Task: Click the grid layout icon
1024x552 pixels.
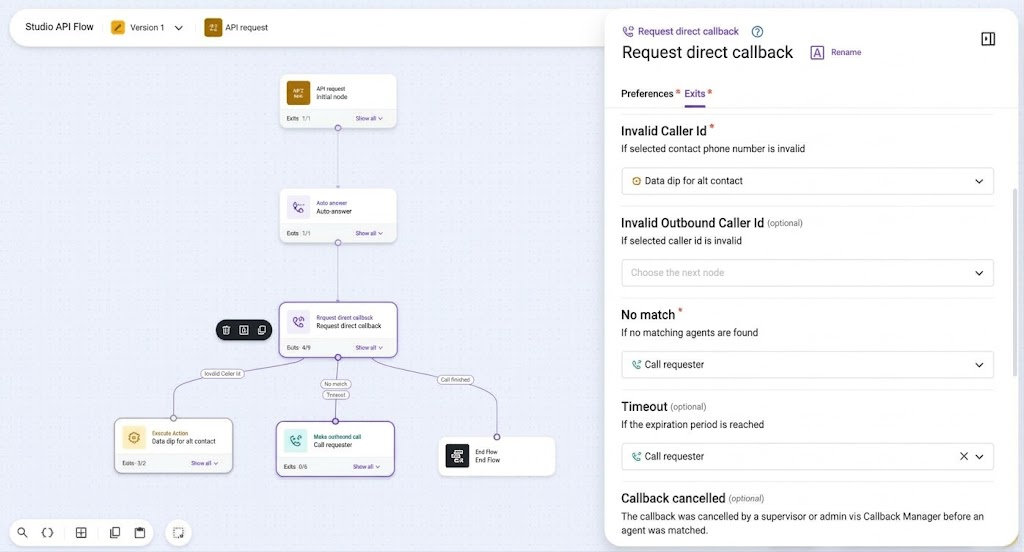Action: click(x=81, y=532)
